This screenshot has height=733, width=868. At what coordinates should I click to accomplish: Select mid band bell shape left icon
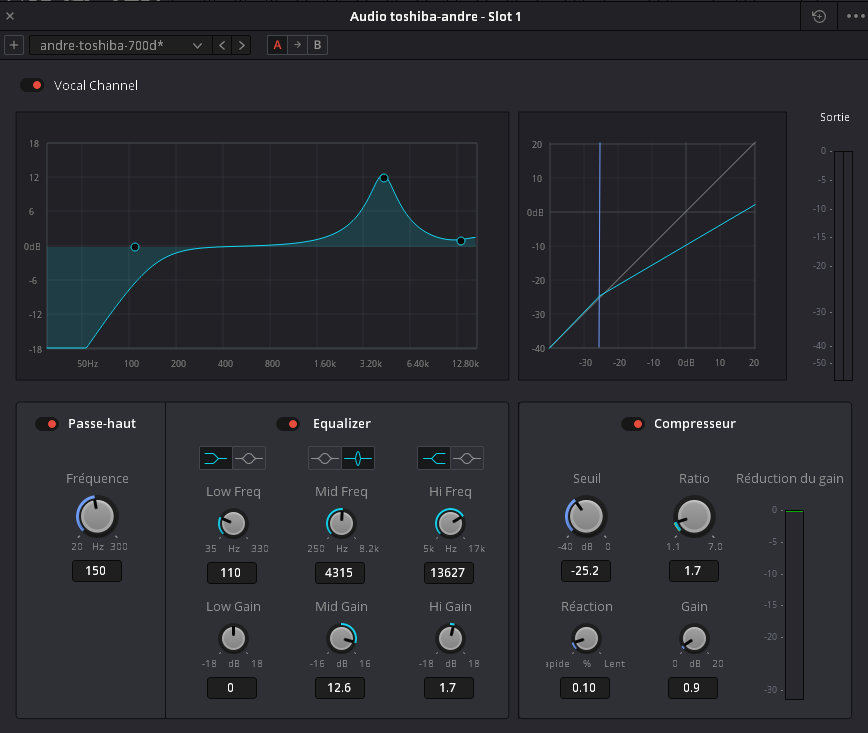tap(324, 458)
